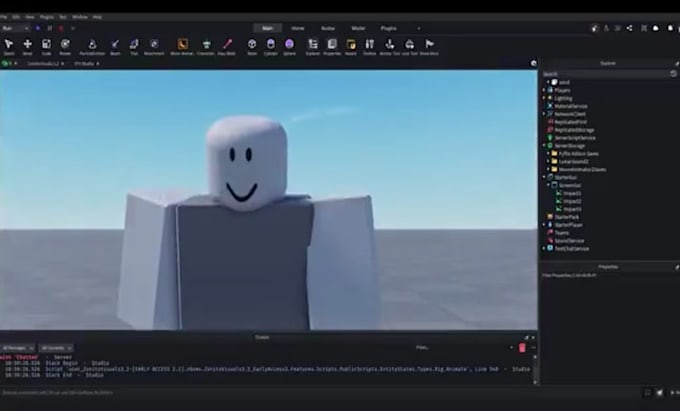Switch to the Main ribbon tab
680x411 pixels.
click(268, 28)
